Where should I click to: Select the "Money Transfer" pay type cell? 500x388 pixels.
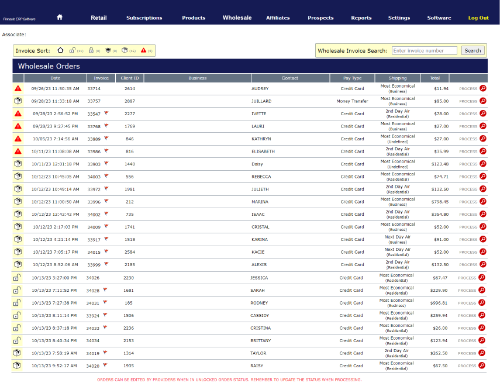tap(352, 101)
